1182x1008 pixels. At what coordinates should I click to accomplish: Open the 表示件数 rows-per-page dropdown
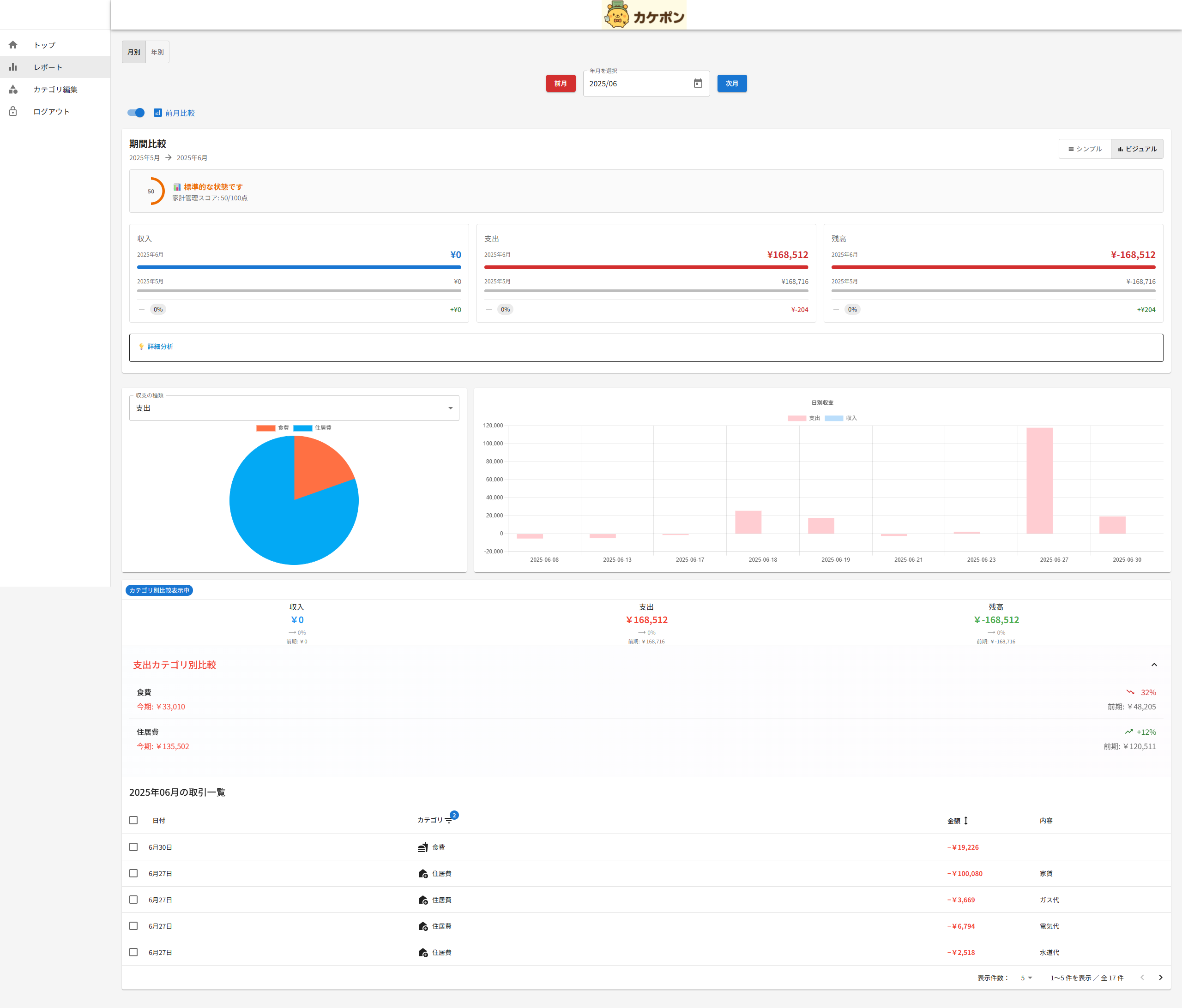[x=1026, y=978]
